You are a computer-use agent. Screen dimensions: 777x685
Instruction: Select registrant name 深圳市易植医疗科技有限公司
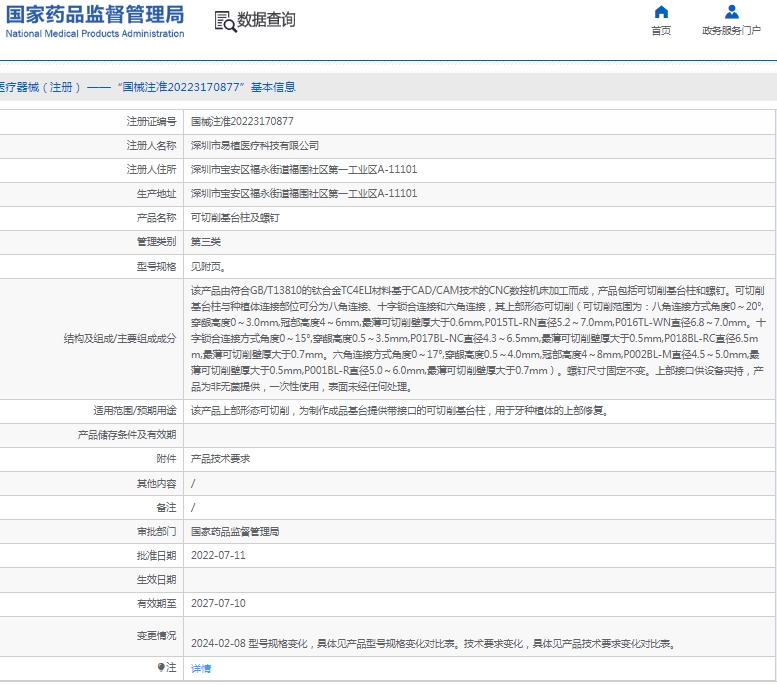coord(255,146)
